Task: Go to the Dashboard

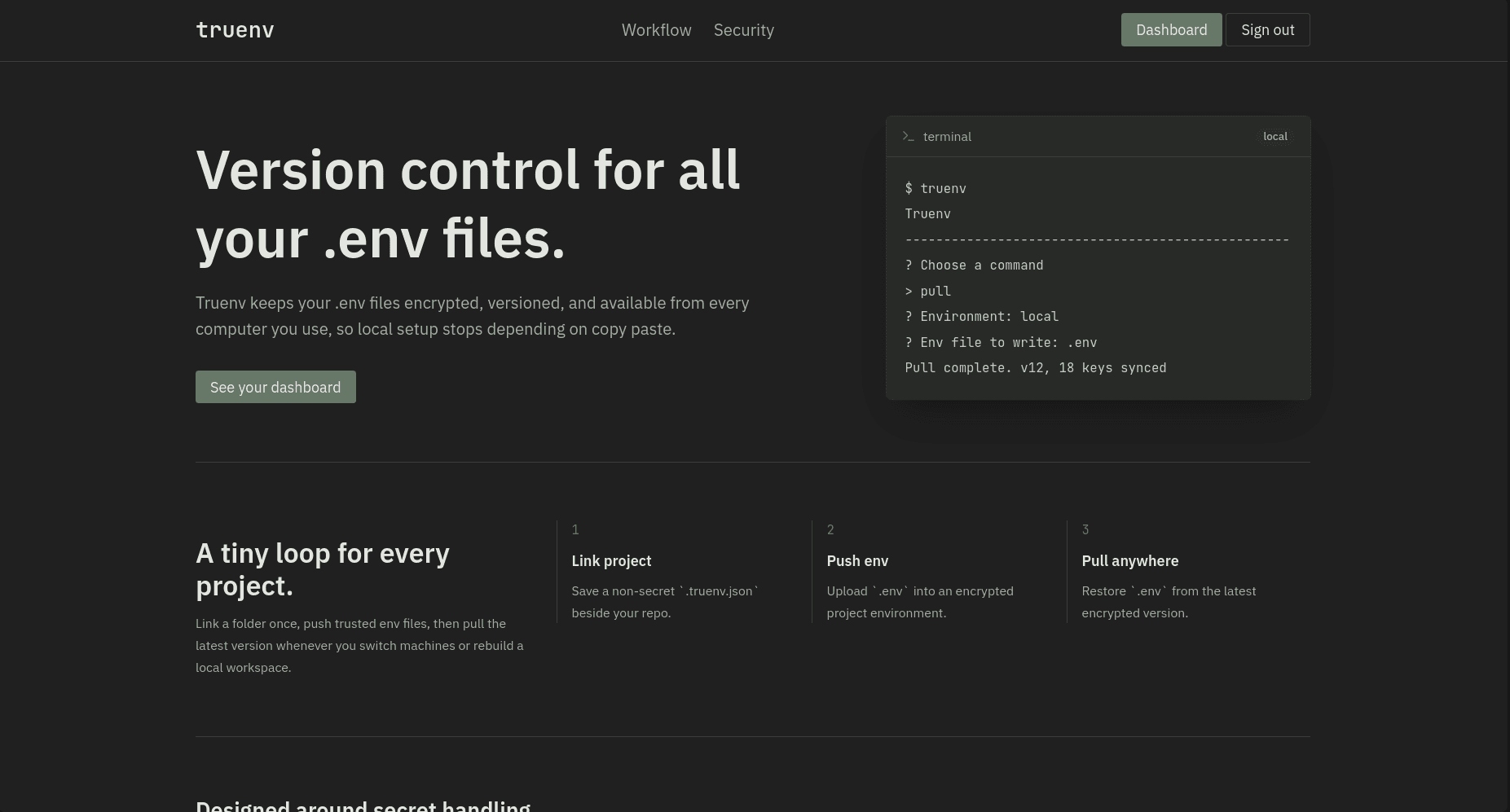Action: [1171, 30]
